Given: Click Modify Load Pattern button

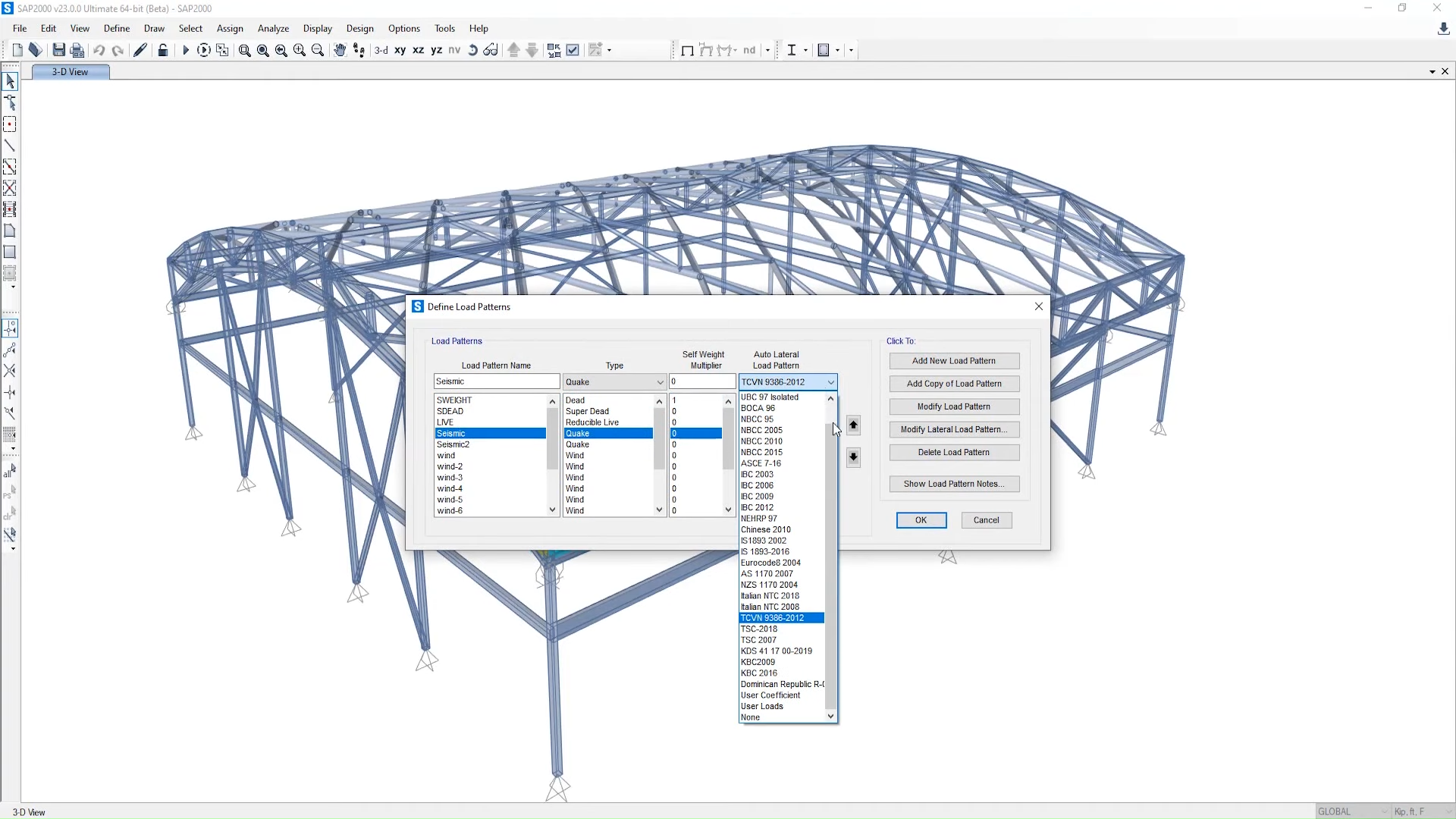Looking at the screenshot, I should pos(954,406).
